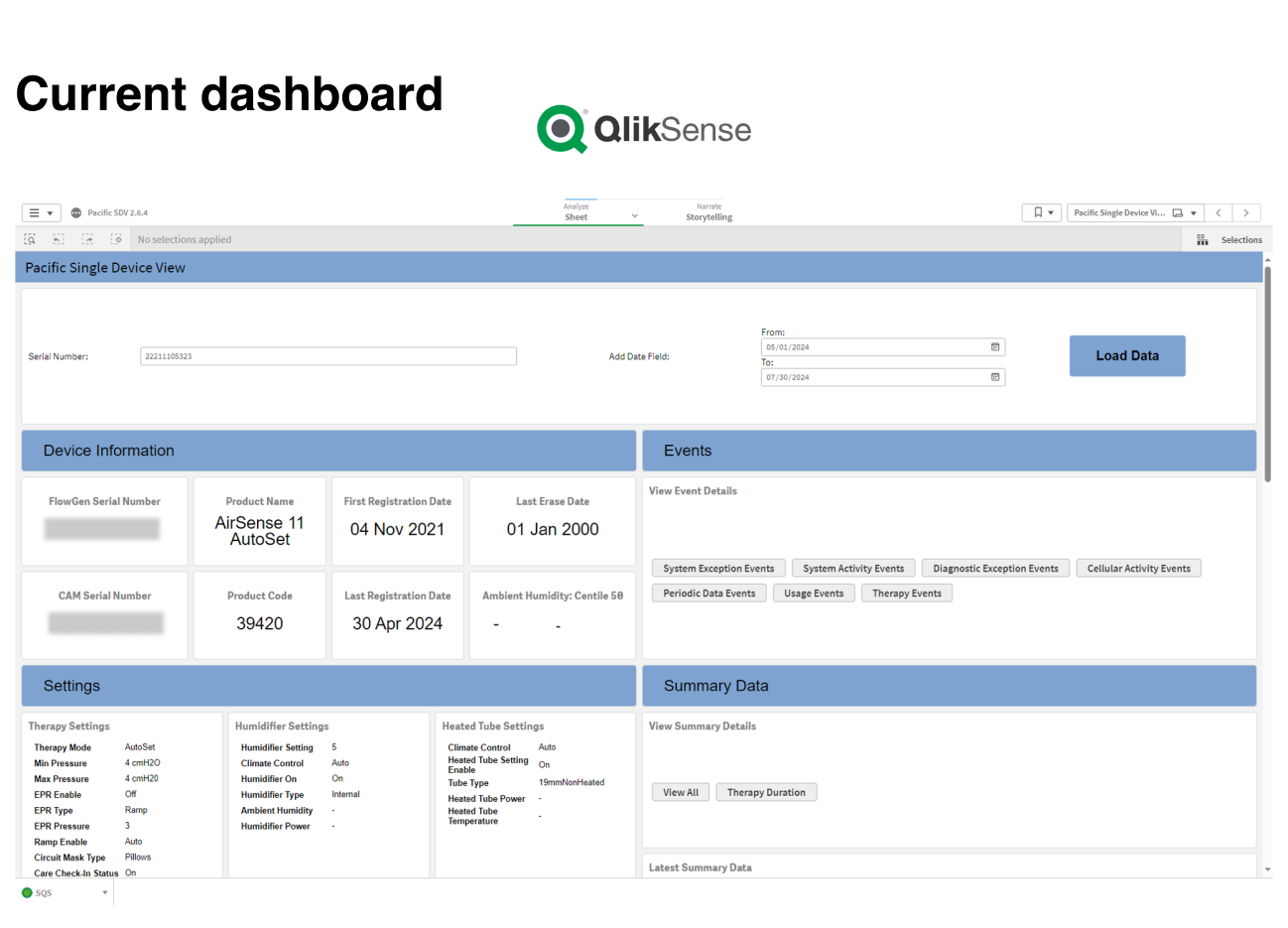
Task: Go to the next sheet
Action: (1246, 212)
